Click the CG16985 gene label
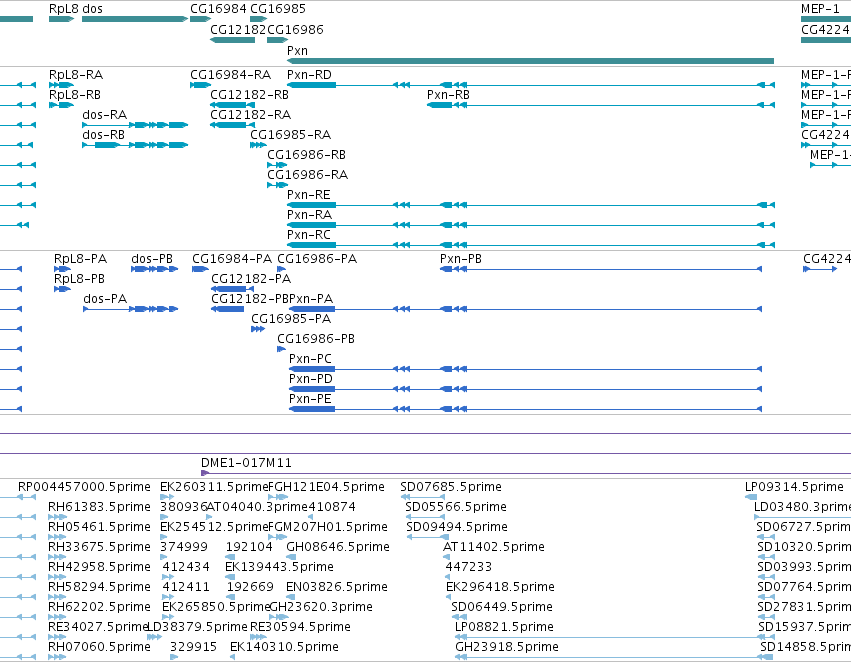 (278, 9)
